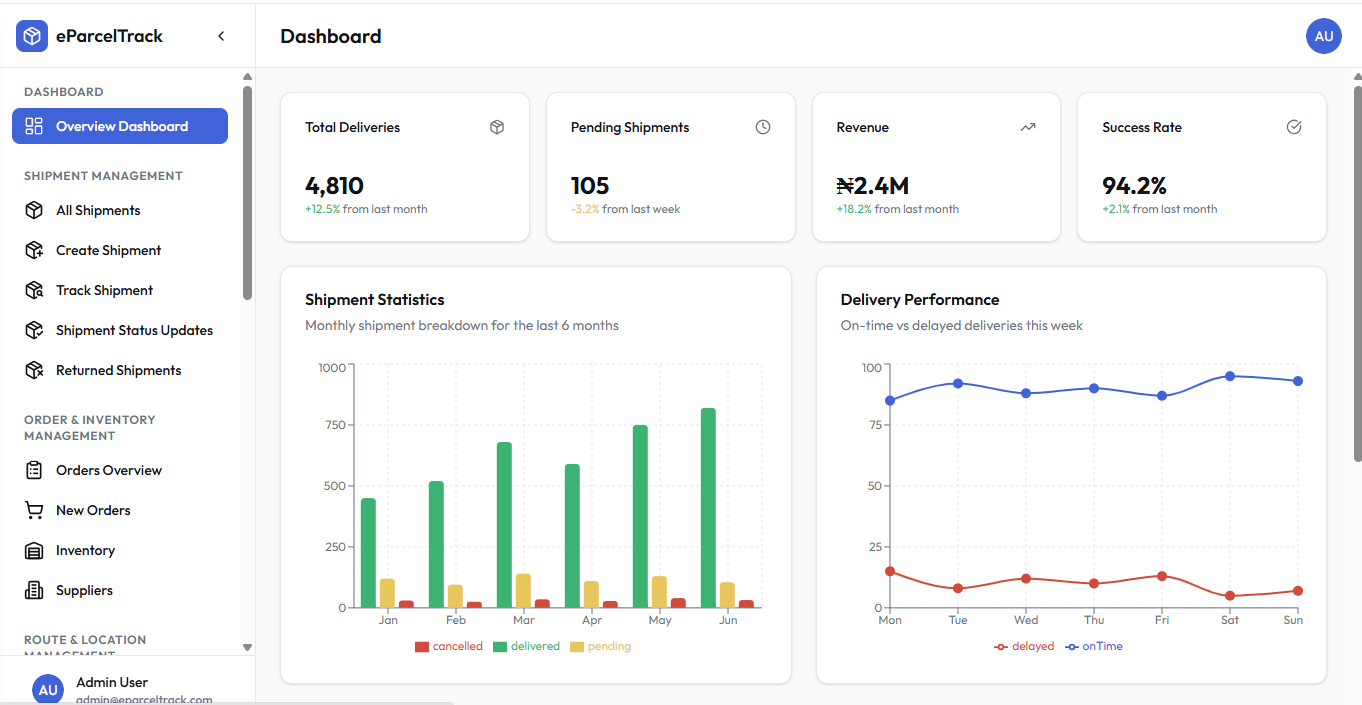
Task: Toggle the delayed line in Delivery Performance legend
Action: click(x=1024, y=646)
